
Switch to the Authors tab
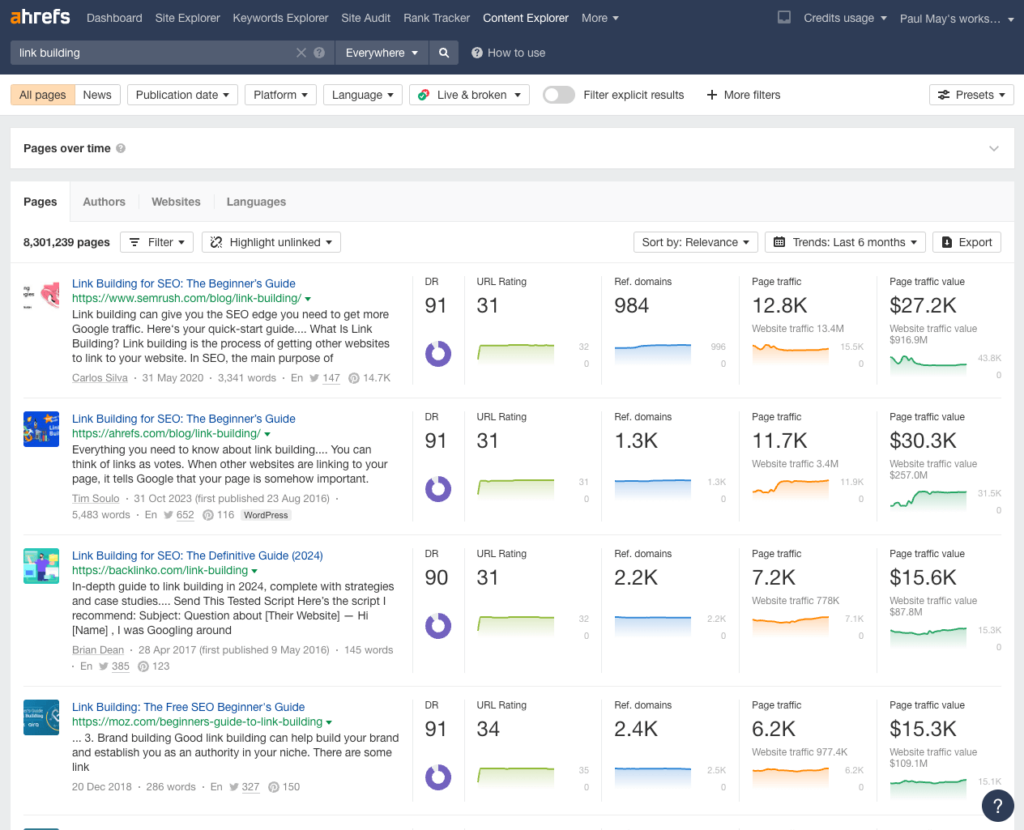click(104, 201)
